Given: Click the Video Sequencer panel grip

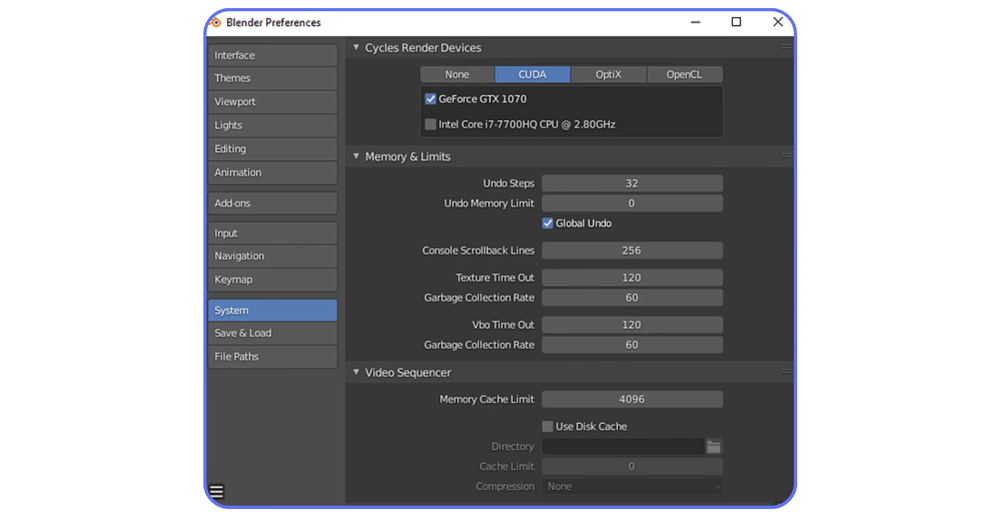Looking at the screenshot, I should (x=787, y=372).
